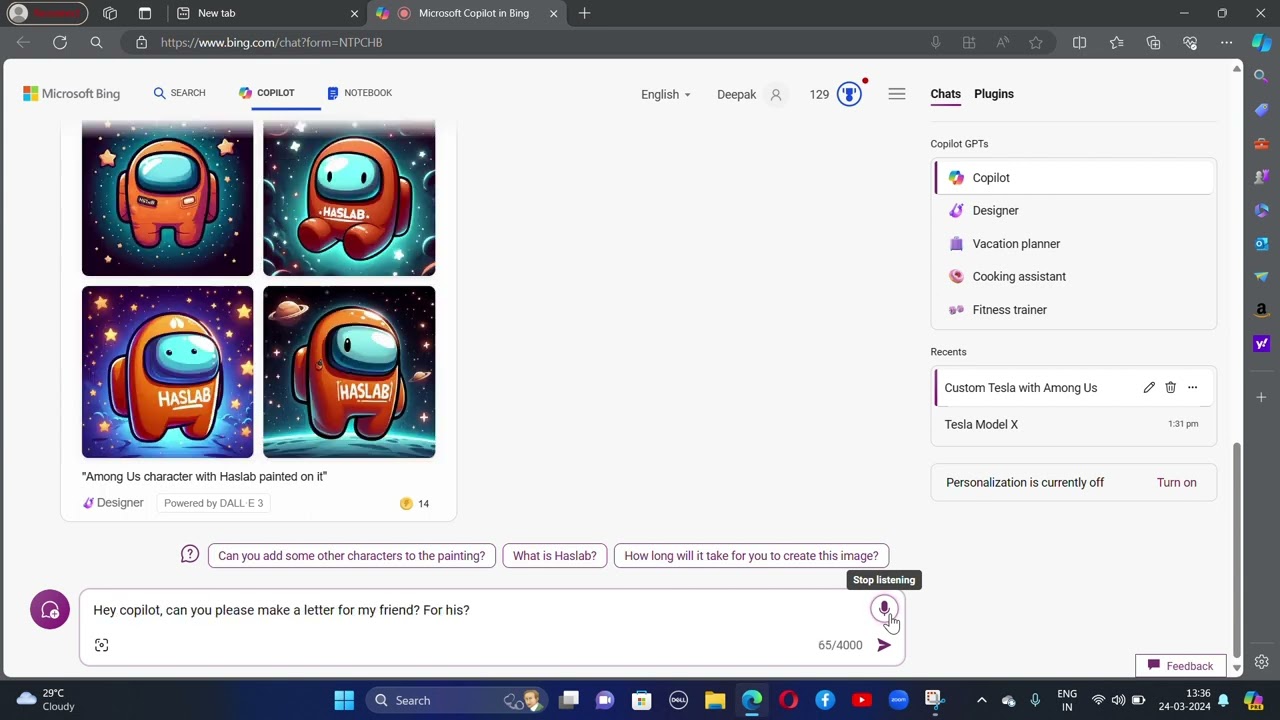This screenshot has height=720, width=1280.
Task: Open the Edge Settings and more menu
Action: click(1226, 42)
